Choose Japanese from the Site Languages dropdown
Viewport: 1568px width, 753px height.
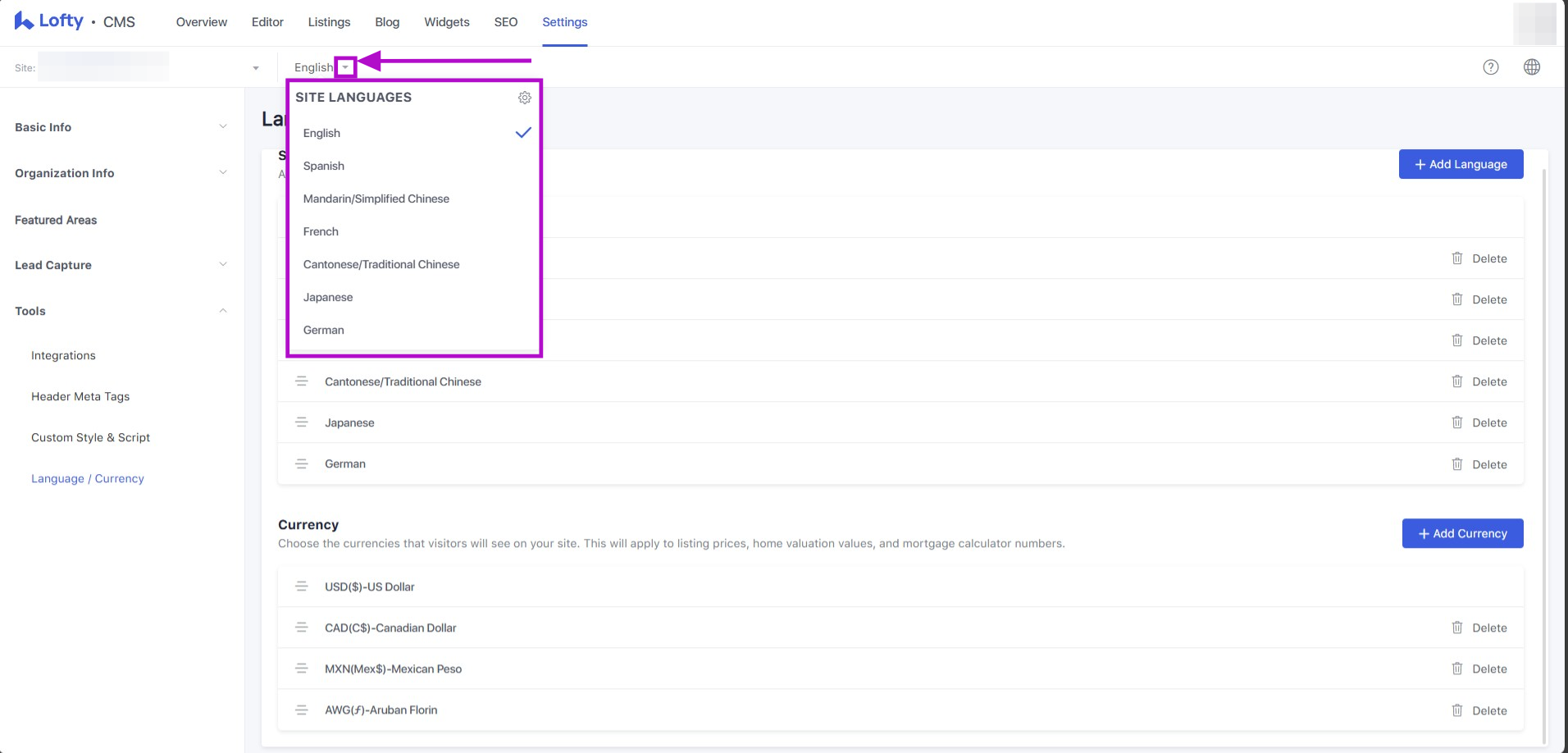[328, 297]
